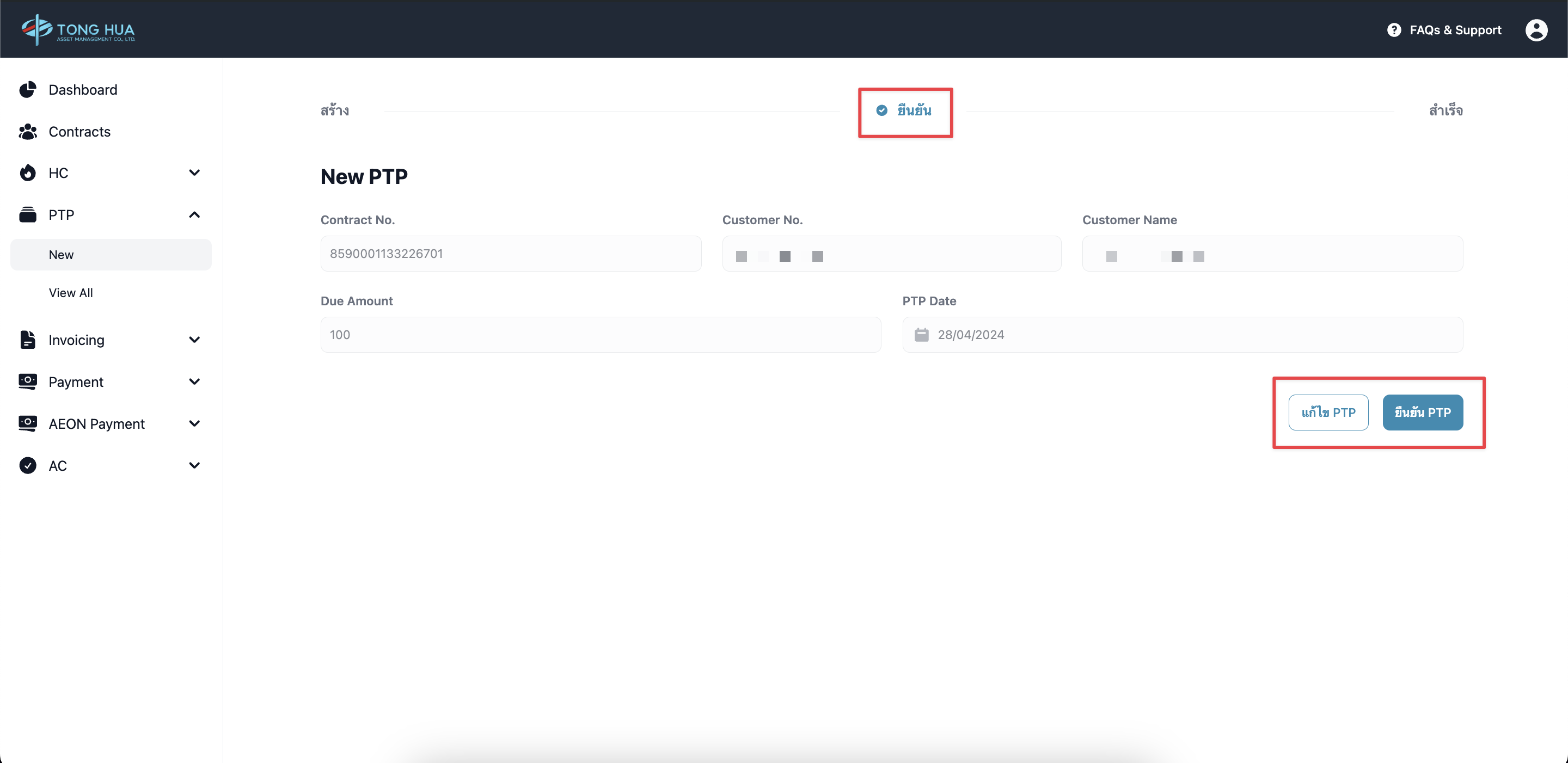1568x763 pixels.
Task: Click the Dashboard pie chart icon
Action: click(27, 90)
